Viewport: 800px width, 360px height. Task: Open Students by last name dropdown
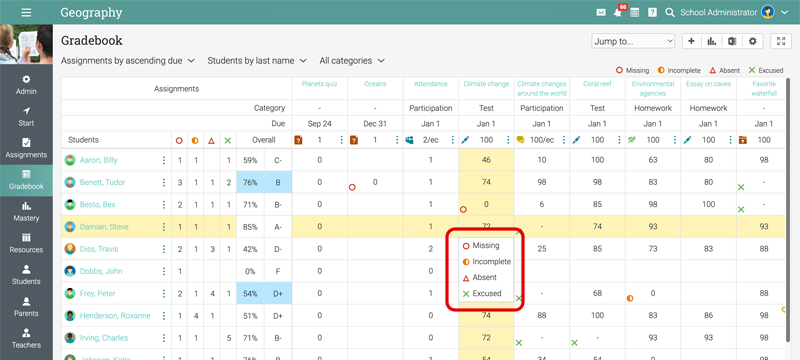click(257, 61)
